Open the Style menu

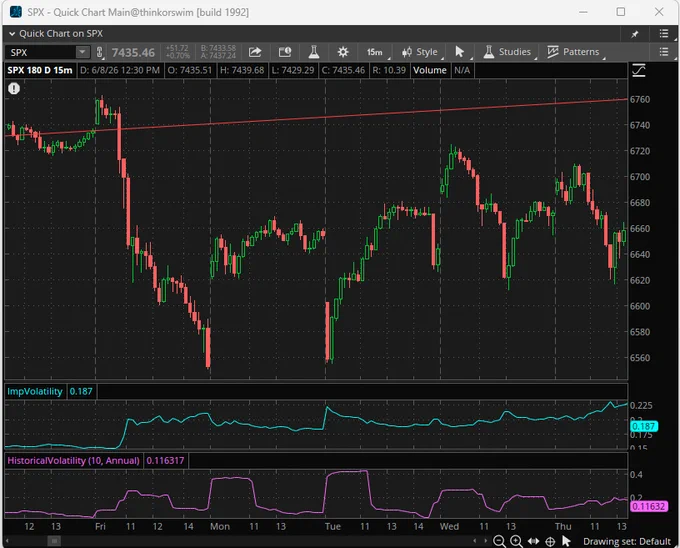[x=420, y=52]
